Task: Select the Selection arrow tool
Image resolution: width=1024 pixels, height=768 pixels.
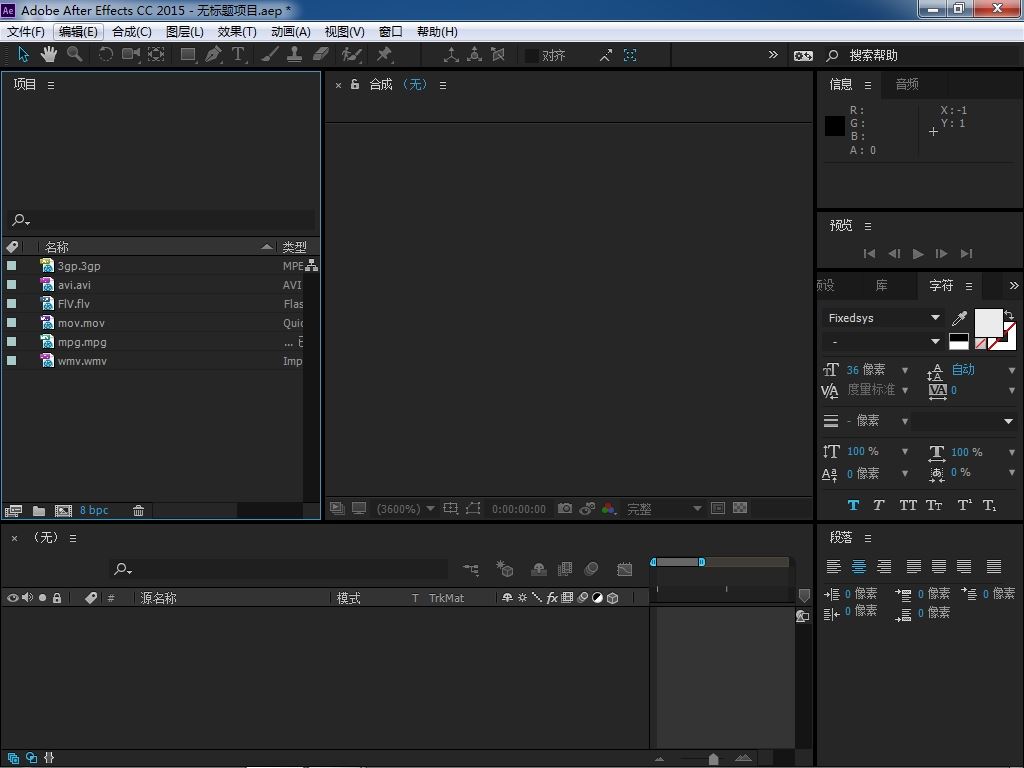Action: pyautogui.click(x=24, y=55)
